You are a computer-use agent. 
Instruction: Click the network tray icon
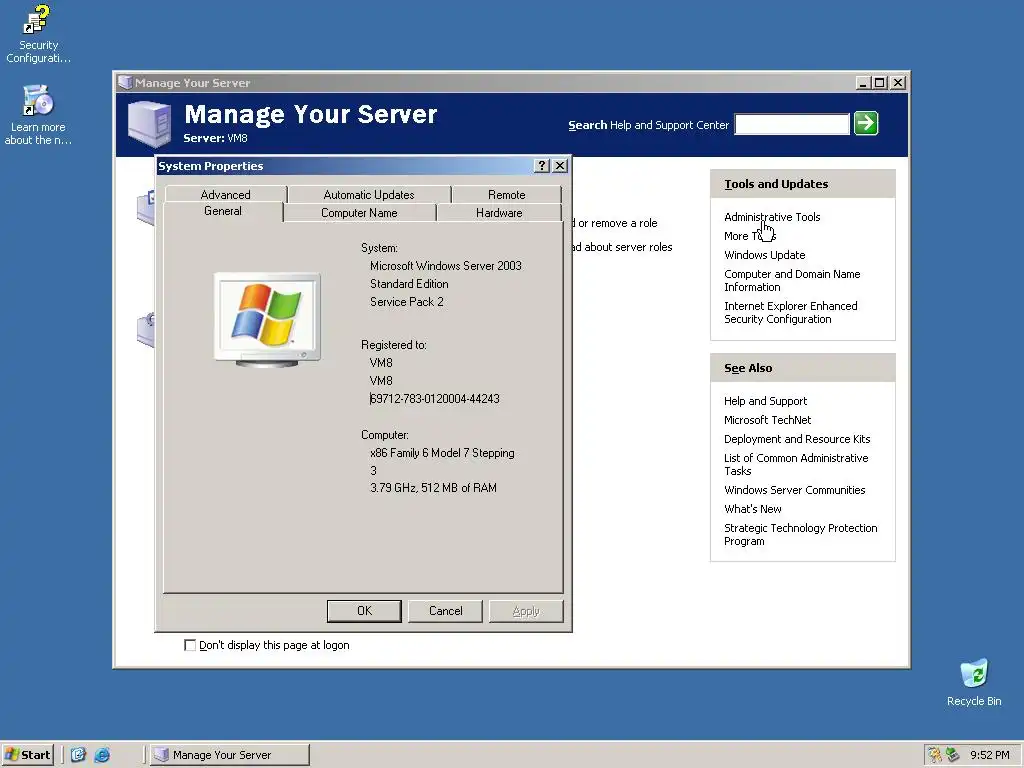pos(953,755)
